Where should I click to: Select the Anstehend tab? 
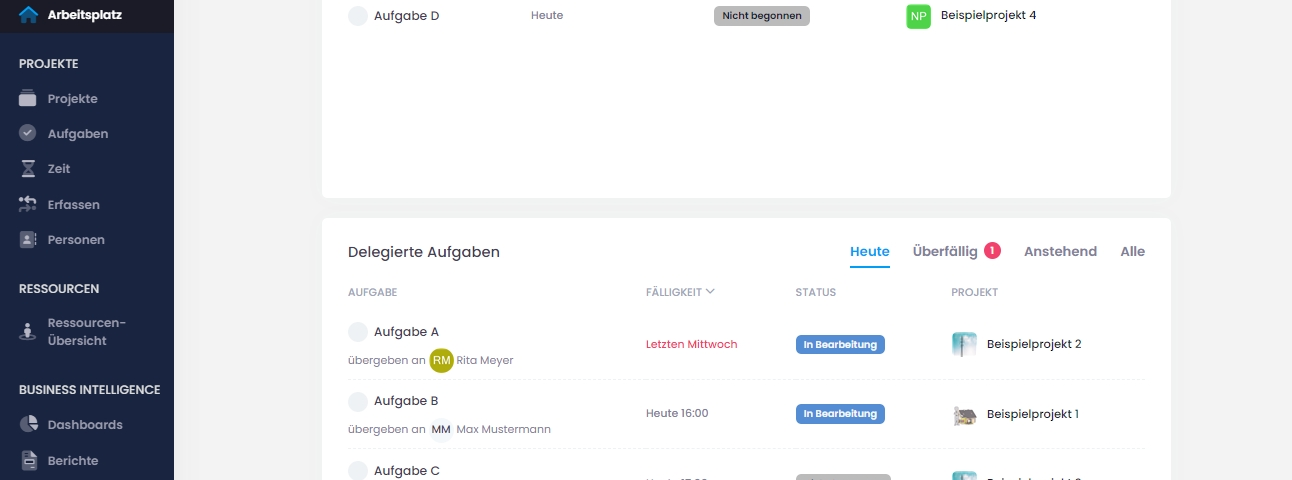pyautogui.click(x=1060, y=251)
